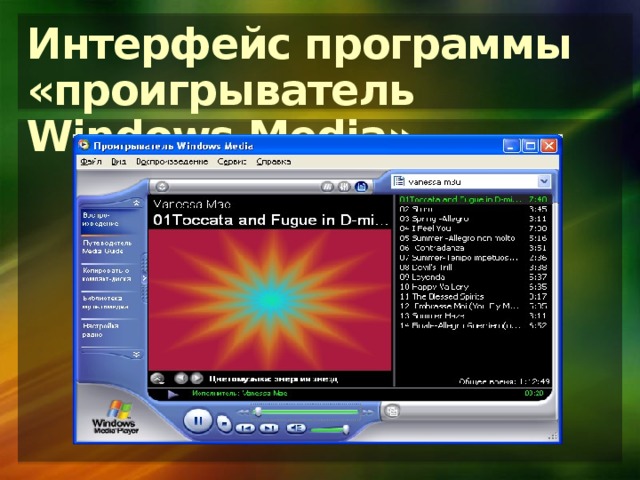Minimize the Windows Media player window

point(511,146)
